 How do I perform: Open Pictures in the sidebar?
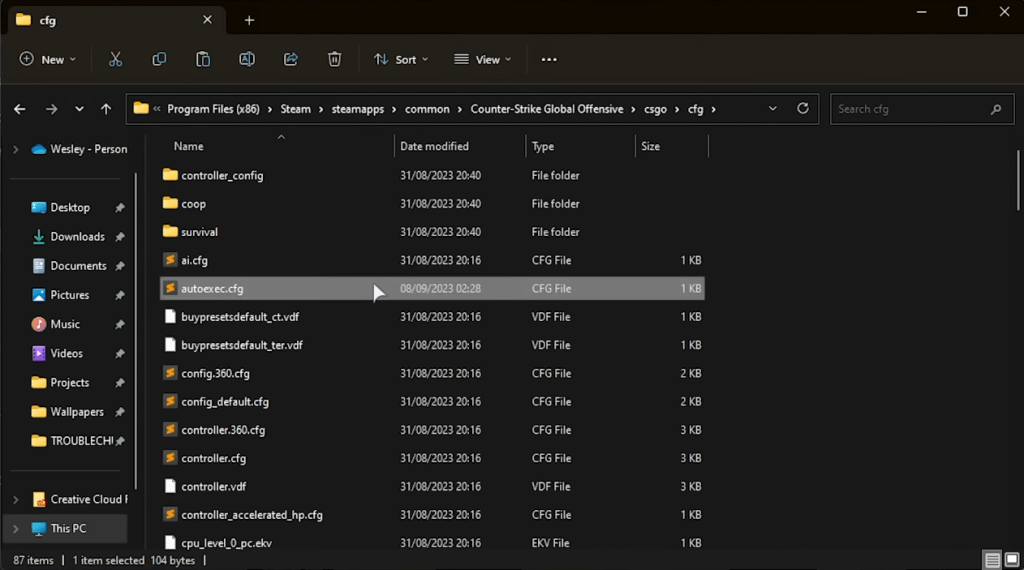(x=69, y=295)
